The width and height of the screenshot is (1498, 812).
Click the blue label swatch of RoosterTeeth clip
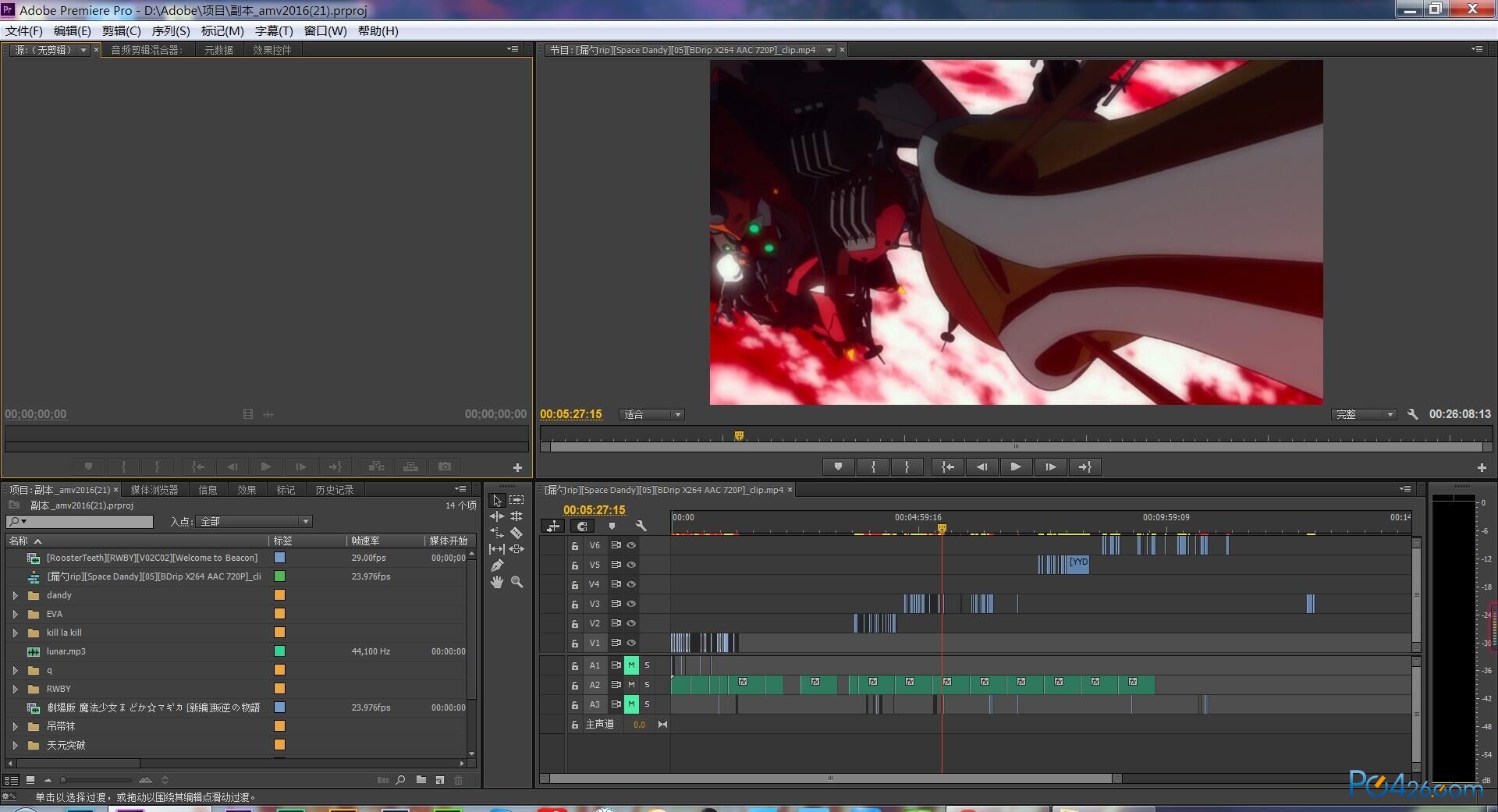click(x=280, y=558)
